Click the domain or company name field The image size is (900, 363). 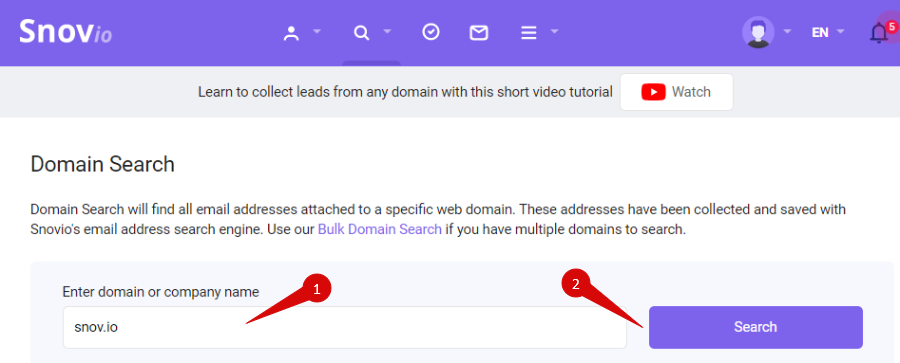344,327
